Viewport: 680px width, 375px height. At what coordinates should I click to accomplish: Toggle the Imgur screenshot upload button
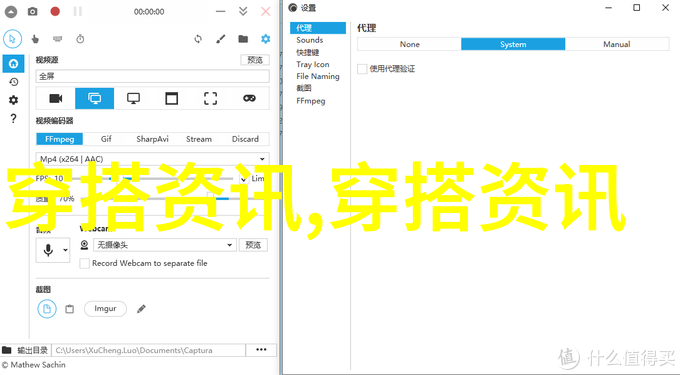pos(105,309)
